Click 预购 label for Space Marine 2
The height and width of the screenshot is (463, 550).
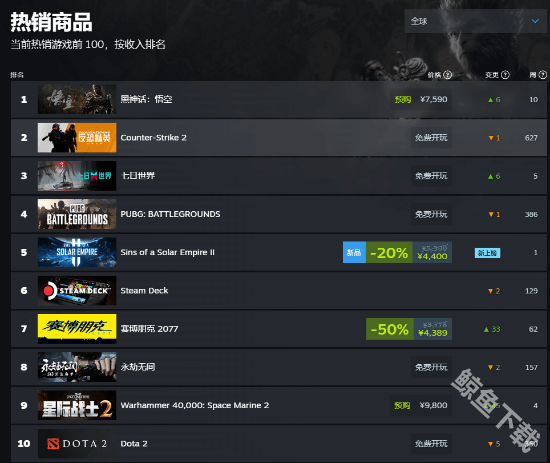coord(402,405)
